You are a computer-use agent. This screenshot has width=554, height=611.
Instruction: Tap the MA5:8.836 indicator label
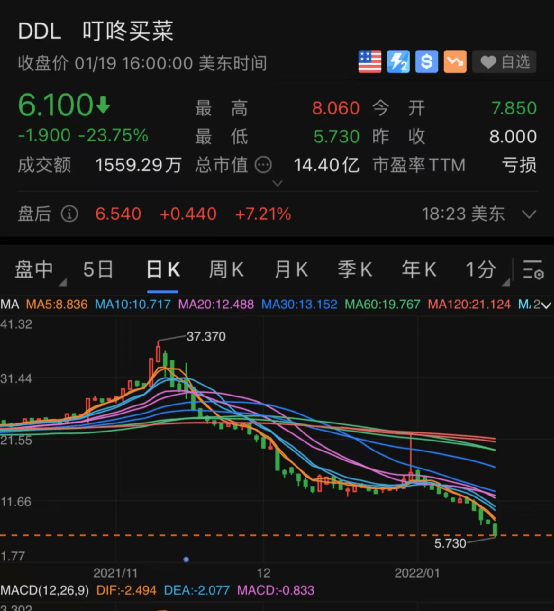click(x=57, y=304)
